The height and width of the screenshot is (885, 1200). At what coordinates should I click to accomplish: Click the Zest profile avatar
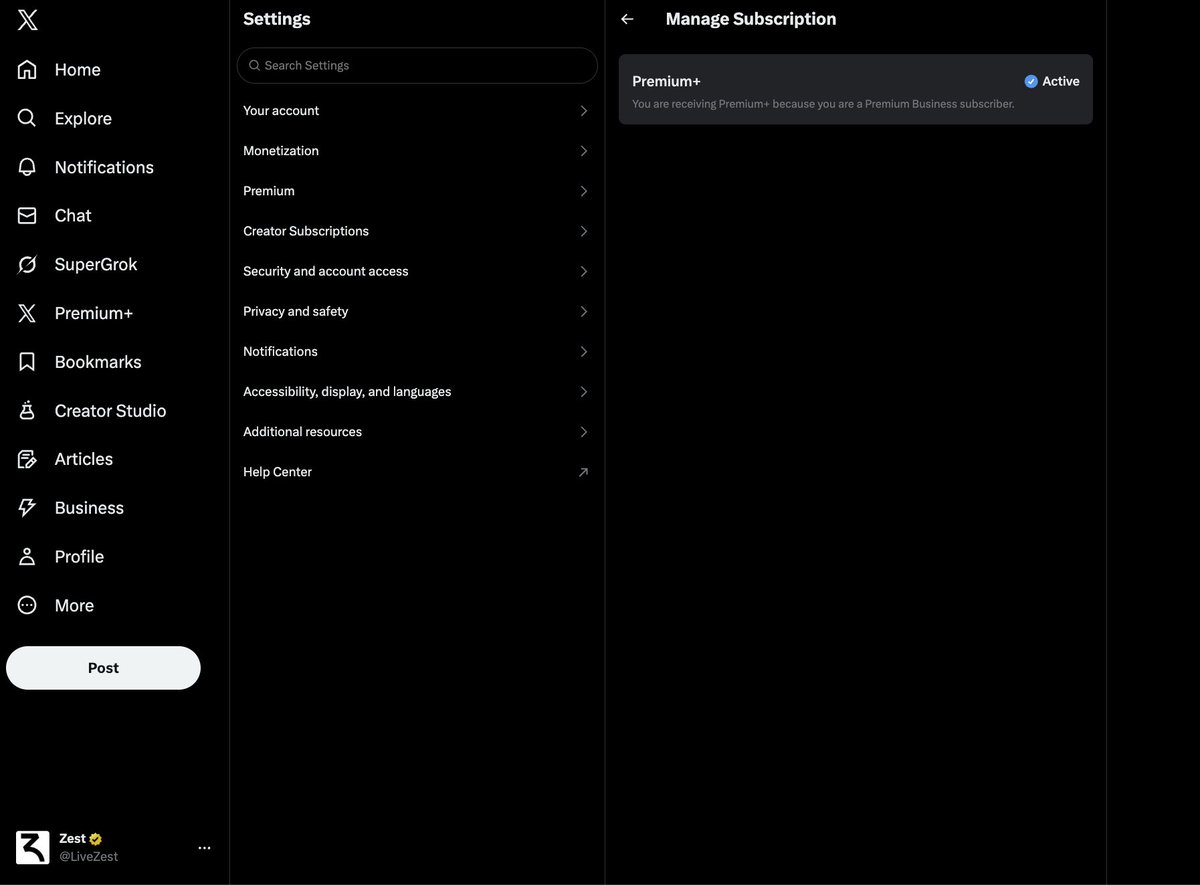33,847
